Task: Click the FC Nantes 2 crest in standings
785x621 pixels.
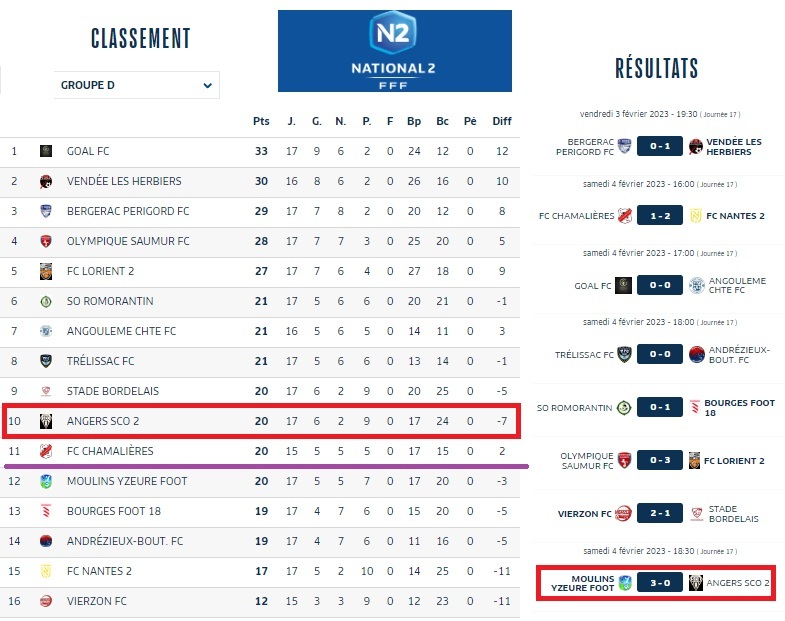Action: (46, 571)
